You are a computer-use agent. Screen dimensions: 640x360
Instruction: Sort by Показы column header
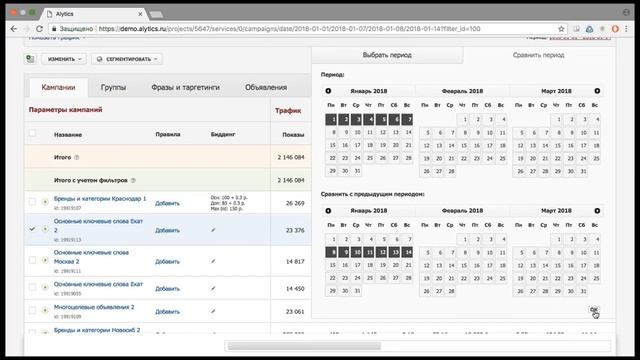pyautogui.click(x=293, y=135)
